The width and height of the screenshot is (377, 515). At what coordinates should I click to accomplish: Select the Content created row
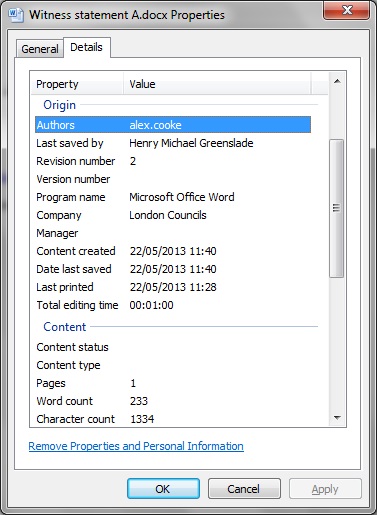pyautogui.click(x=173, y=251)
